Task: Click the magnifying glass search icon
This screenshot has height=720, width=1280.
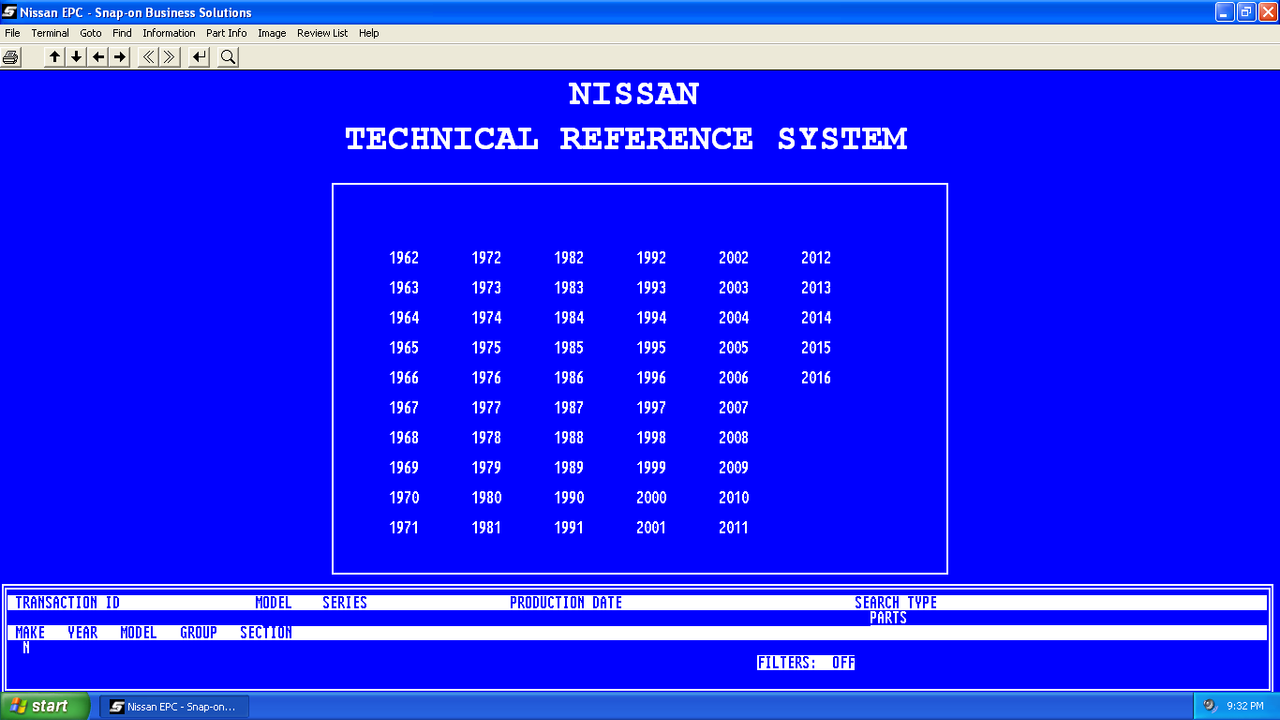Action: [x=228, y=57]
